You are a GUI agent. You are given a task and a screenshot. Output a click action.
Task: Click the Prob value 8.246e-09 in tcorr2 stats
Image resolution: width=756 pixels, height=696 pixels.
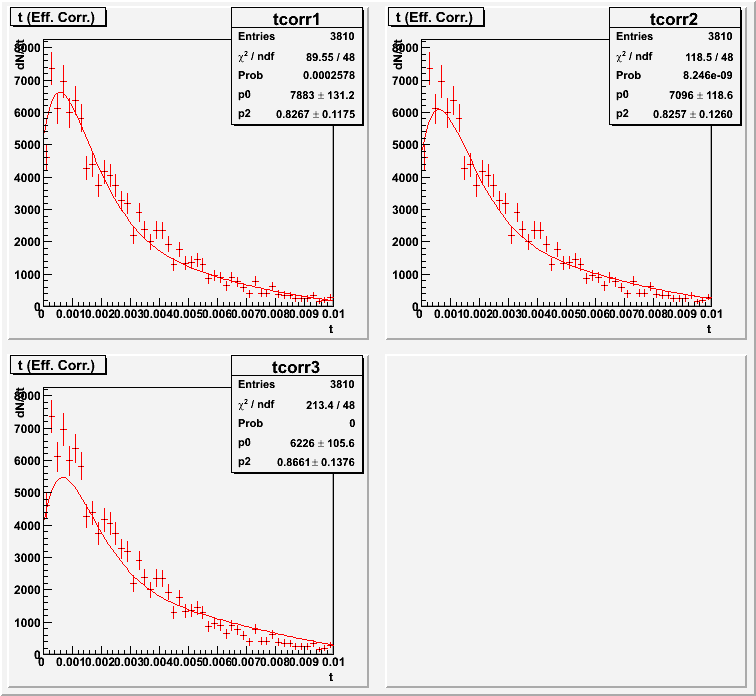point(689,75)
